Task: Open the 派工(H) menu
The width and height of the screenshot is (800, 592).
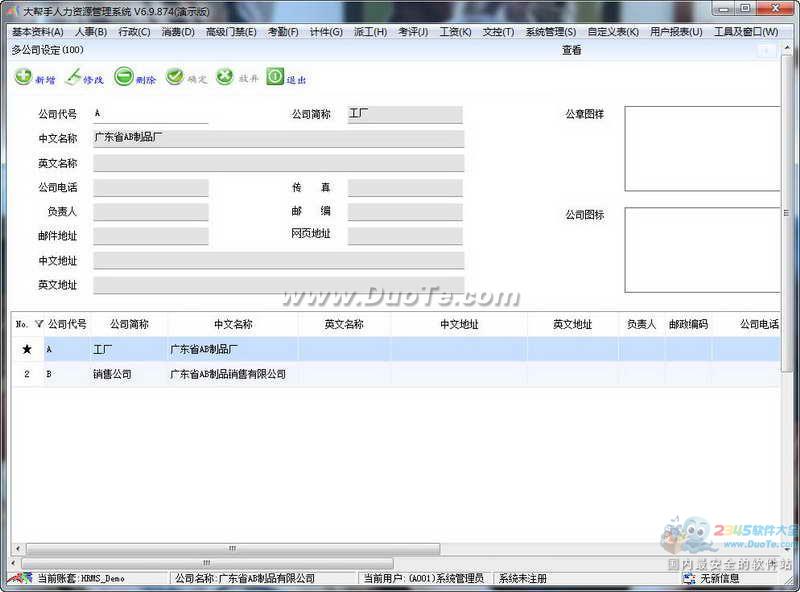Action: click(370, 32)
